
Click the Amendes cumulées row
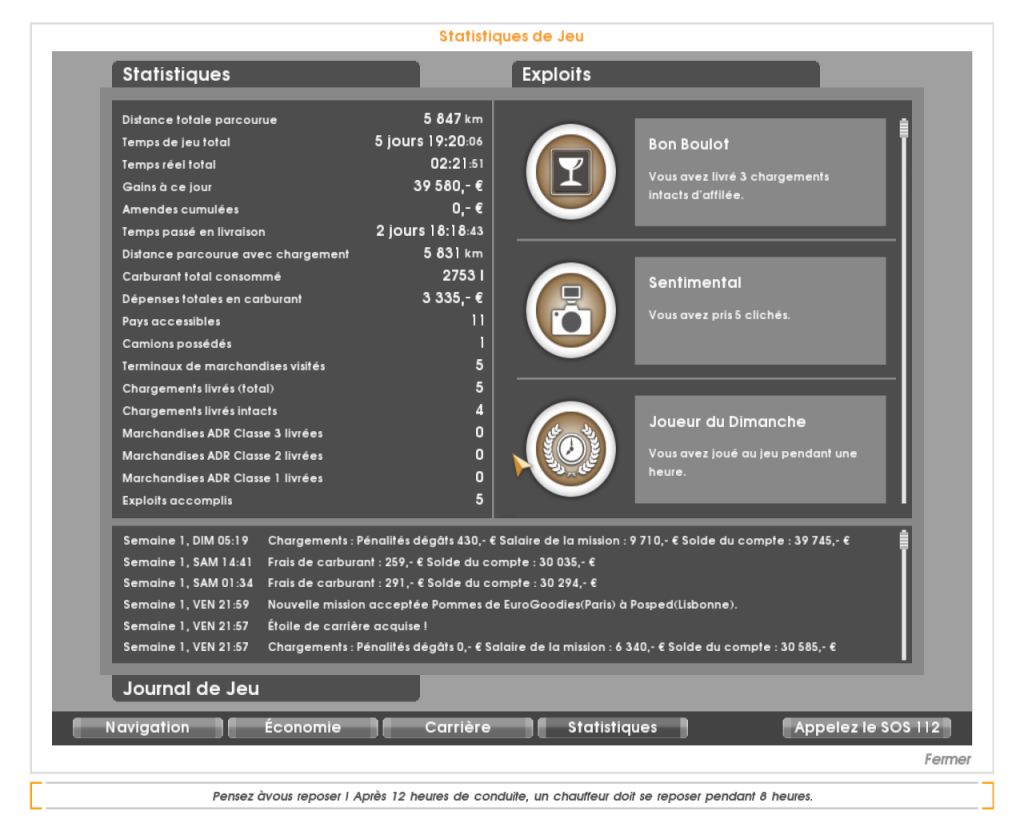pyautogui.click(x=302, y=209)
